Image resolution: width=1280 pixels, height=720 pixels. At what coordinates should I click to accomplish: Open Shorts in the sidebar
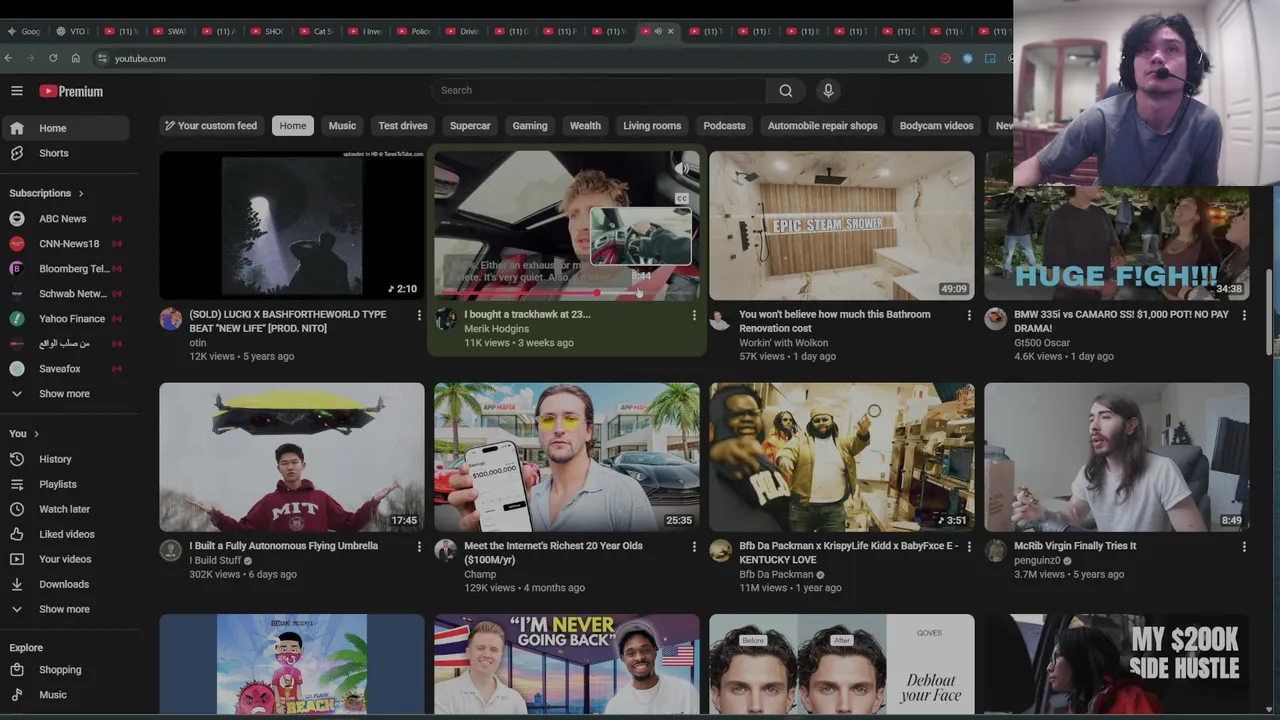(x=65, y=153)
